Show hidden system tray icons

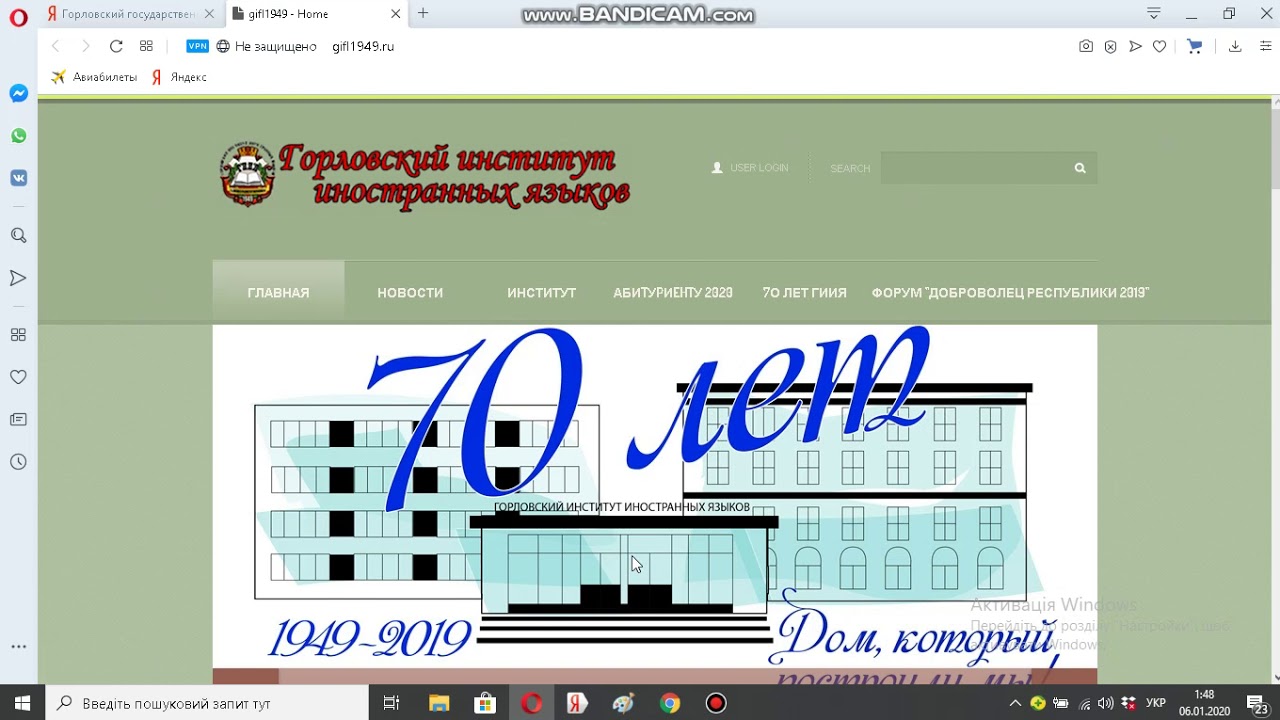[x=1015, y=703]
